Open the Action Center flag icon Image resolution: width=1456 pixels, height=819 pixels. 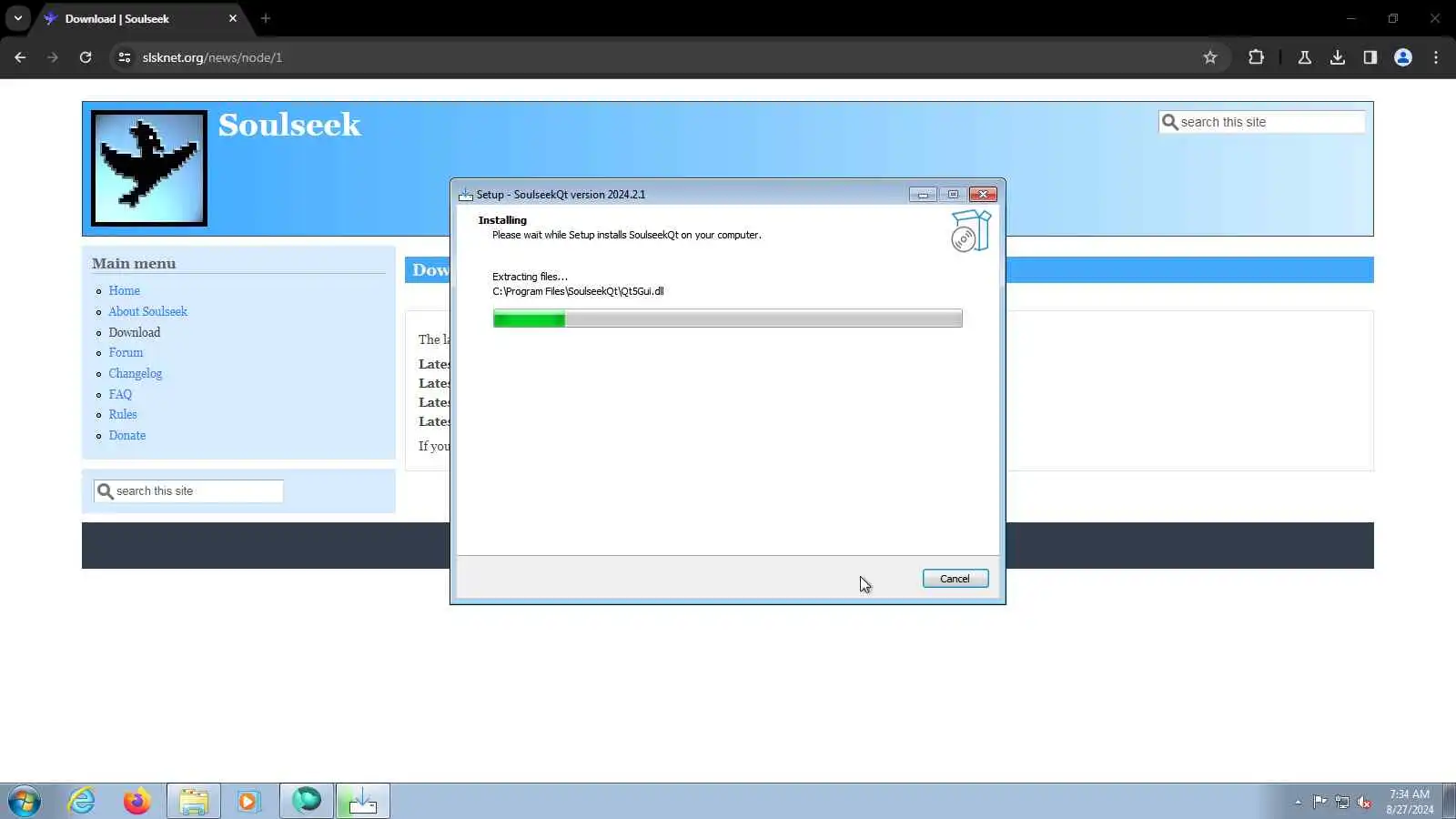click(1319, 802)
